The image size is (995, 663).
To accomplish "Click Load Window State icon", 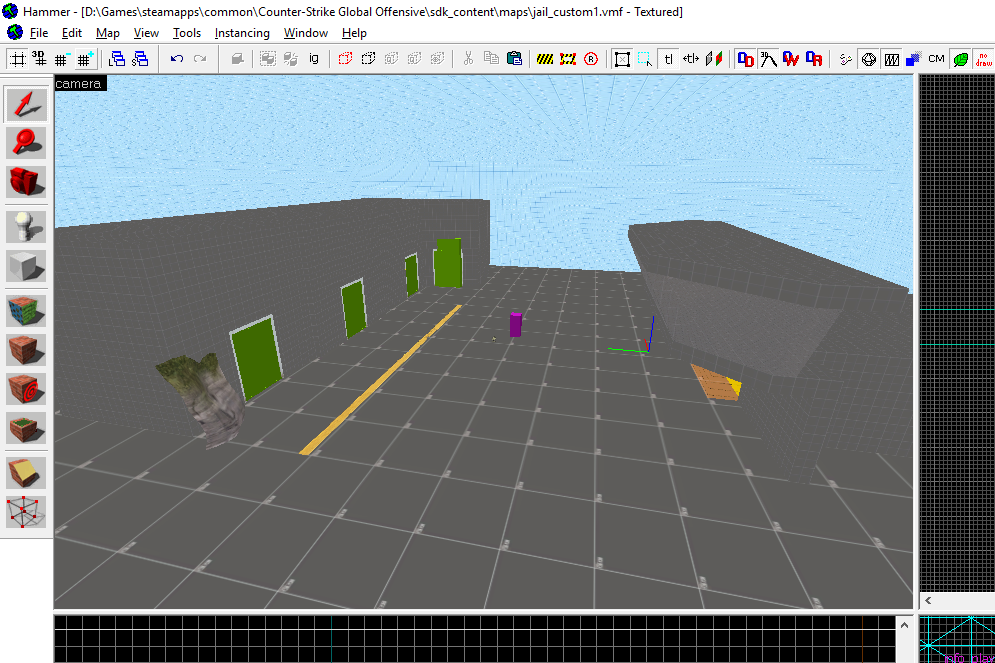I will tap(117, 59).
